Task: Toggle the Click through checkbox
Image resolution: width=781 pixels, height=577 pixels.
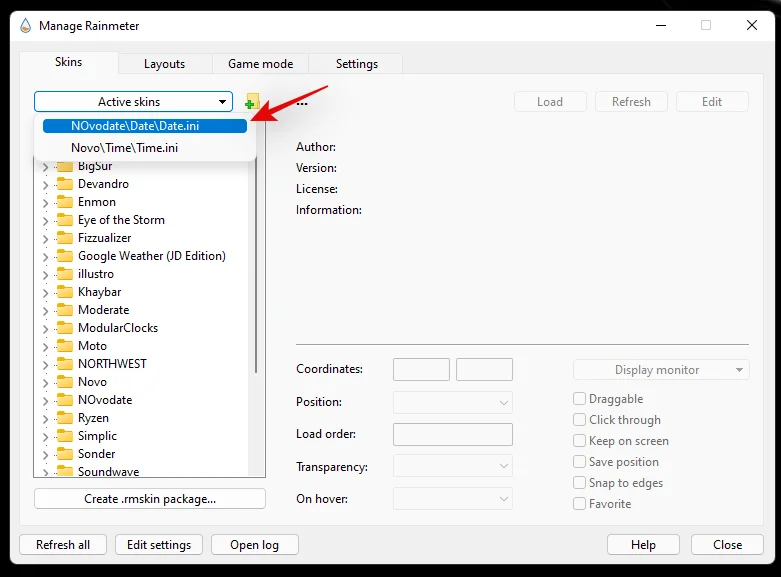Action: click(579, 420)
